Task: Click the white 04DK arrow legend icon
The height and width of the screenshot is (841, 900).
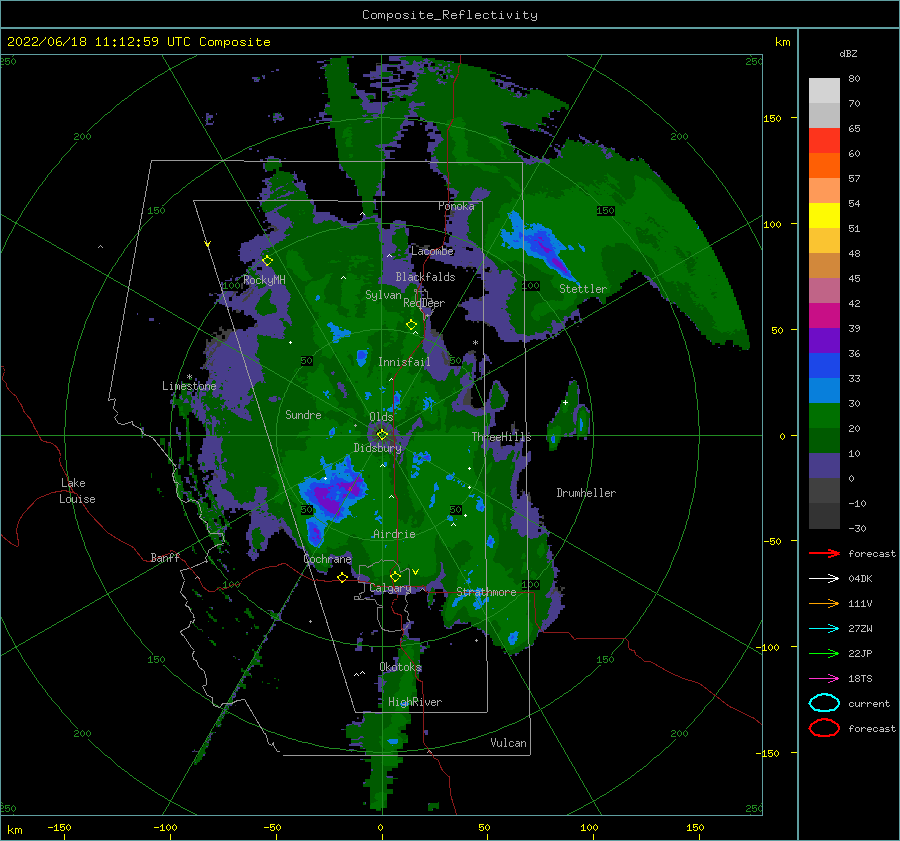Action: 824,578
